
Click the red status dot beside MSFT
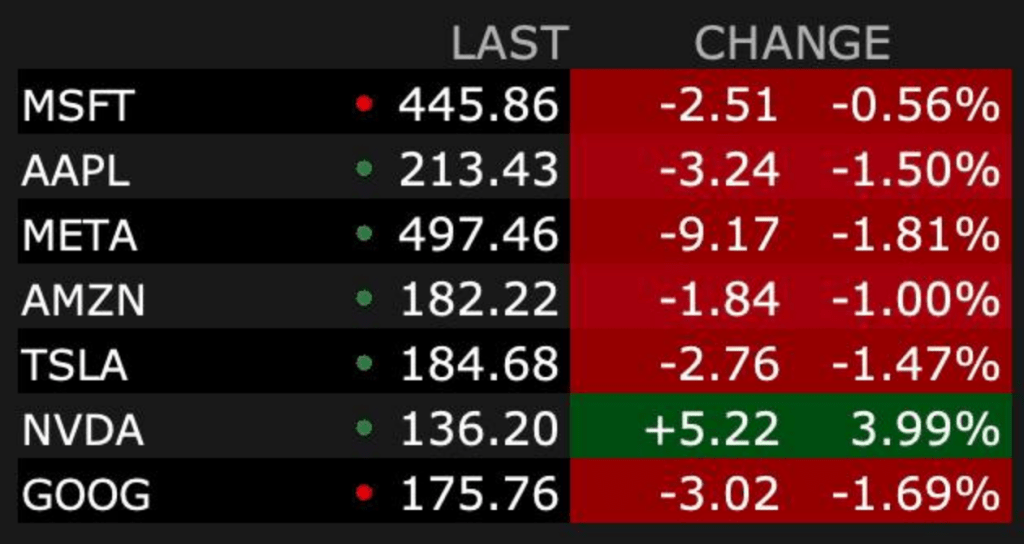click(x=364, y=102)
